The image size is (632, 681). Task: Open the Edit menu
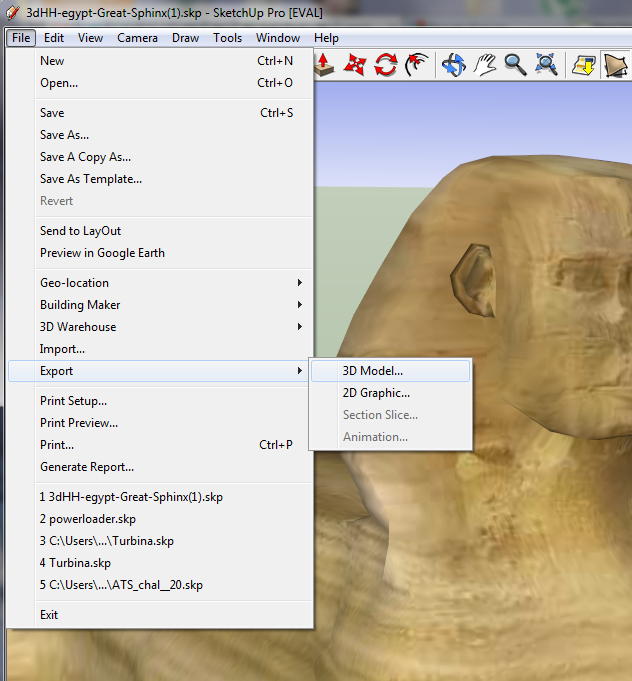click(53, 38)
